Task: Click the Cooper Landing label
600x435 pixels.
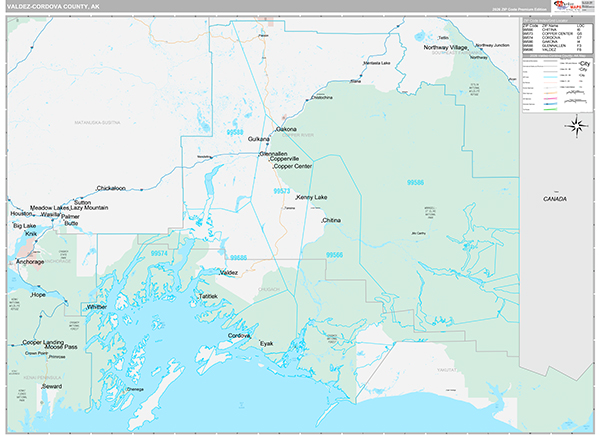Action: [x=43, y=342]
